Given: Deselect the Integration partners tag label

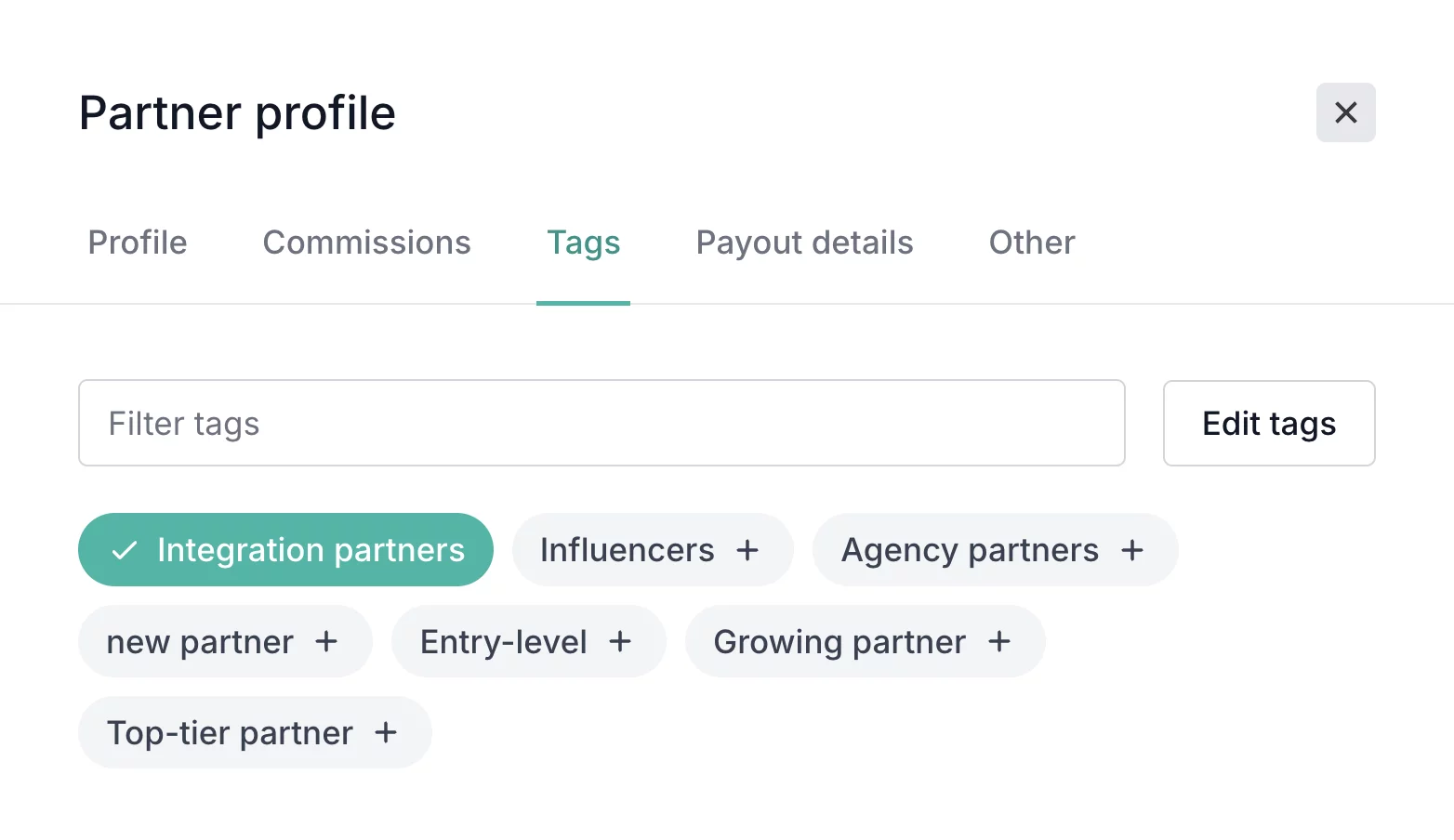Looking at the screenshot, I should click(x=311, y=550).
